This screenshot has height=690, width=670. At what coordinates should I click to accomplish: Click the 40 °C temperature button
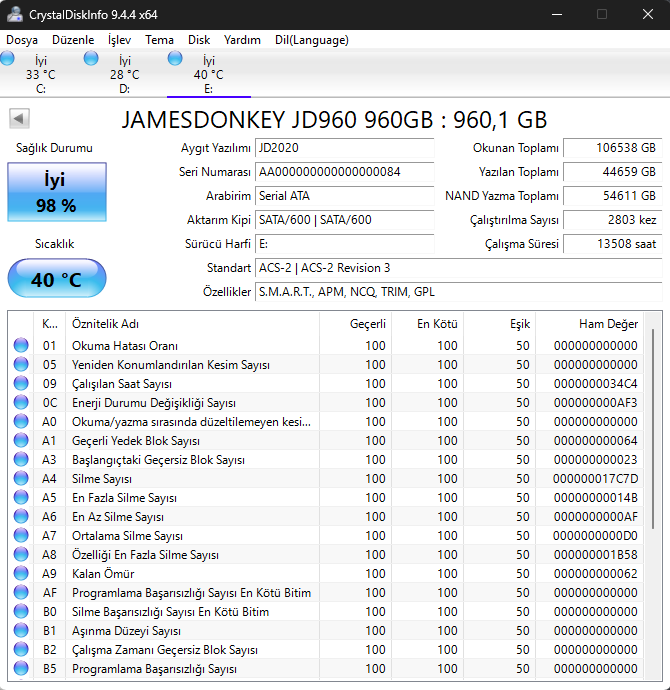(57, 279)
